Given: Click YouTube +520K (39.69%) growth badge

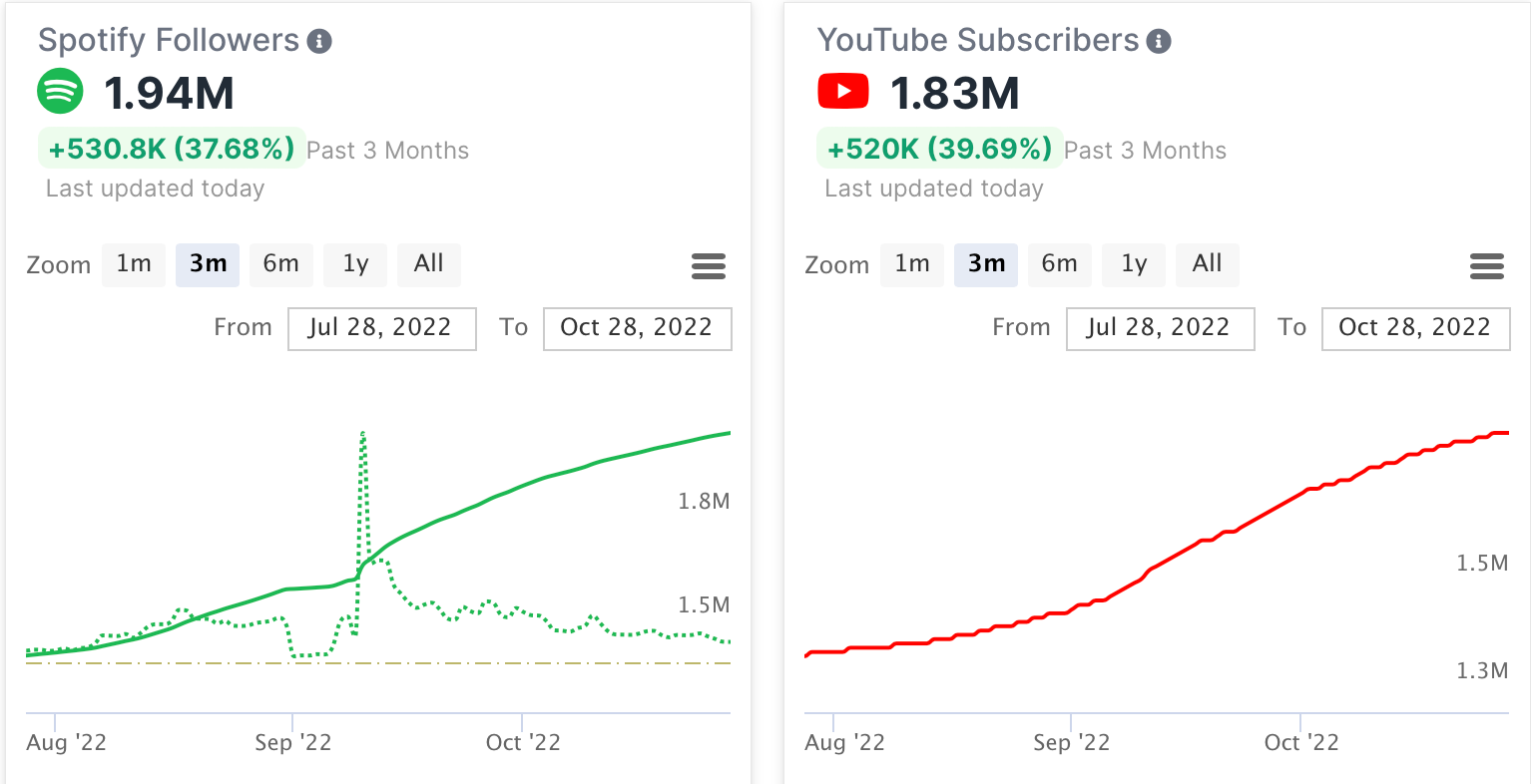Looking at the screenshot, I should 939,150.
